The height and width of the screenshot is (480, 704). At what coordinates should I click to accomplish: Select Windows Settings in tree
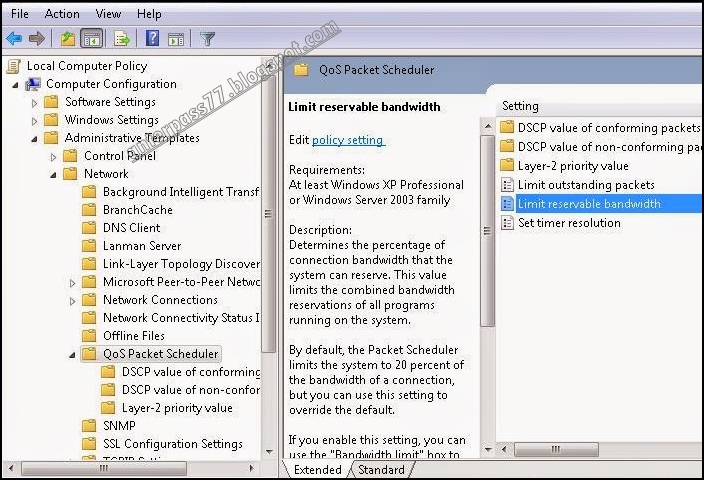[111, 120]
